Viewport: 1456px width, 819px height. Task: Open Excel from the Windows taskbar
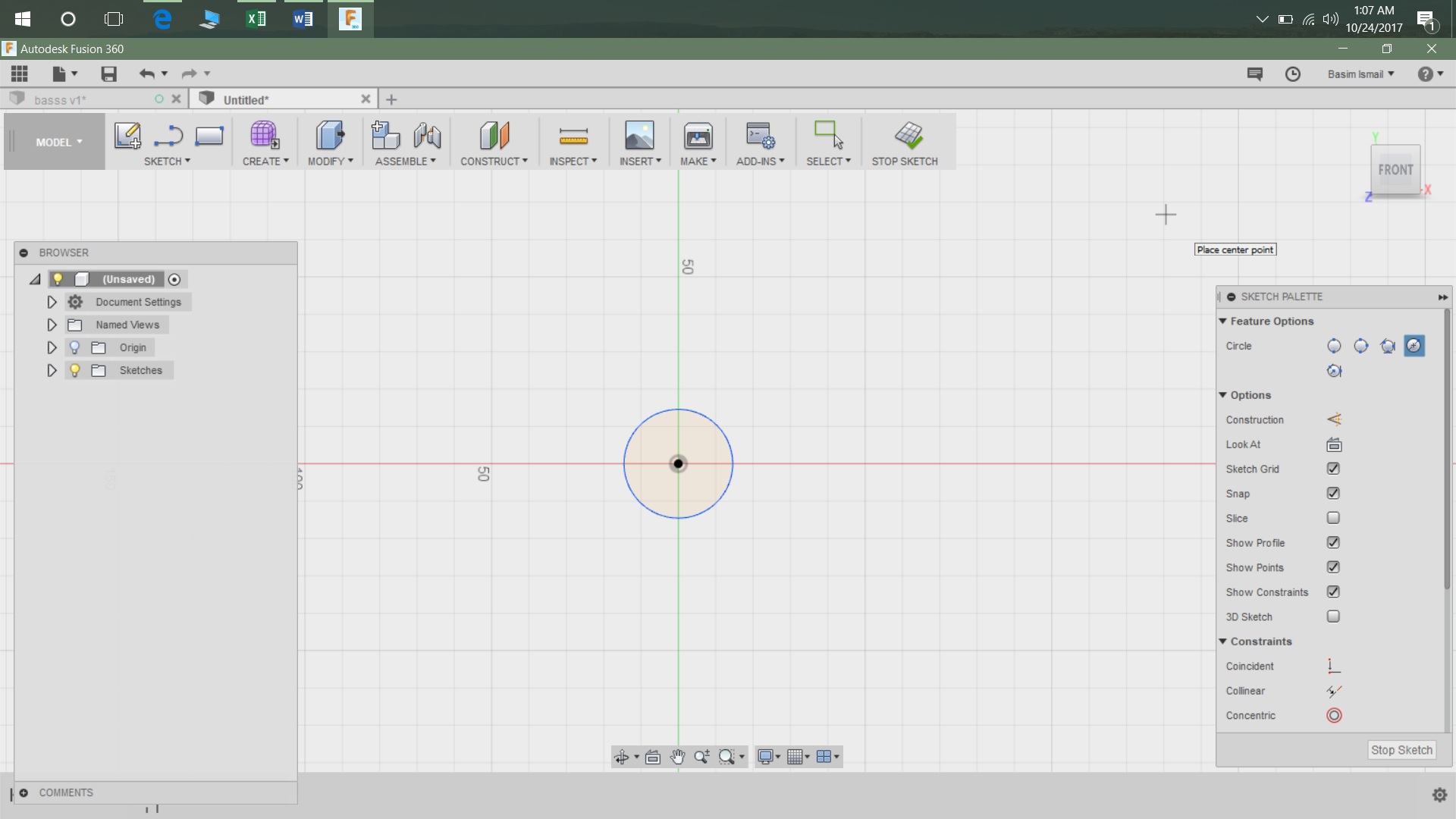tap(256, 19)
